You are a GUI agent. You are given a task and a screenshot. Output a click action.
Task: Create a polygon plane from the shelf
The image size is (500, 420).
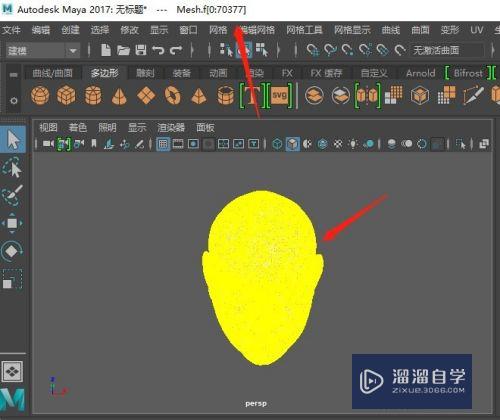tap(146, 96)
